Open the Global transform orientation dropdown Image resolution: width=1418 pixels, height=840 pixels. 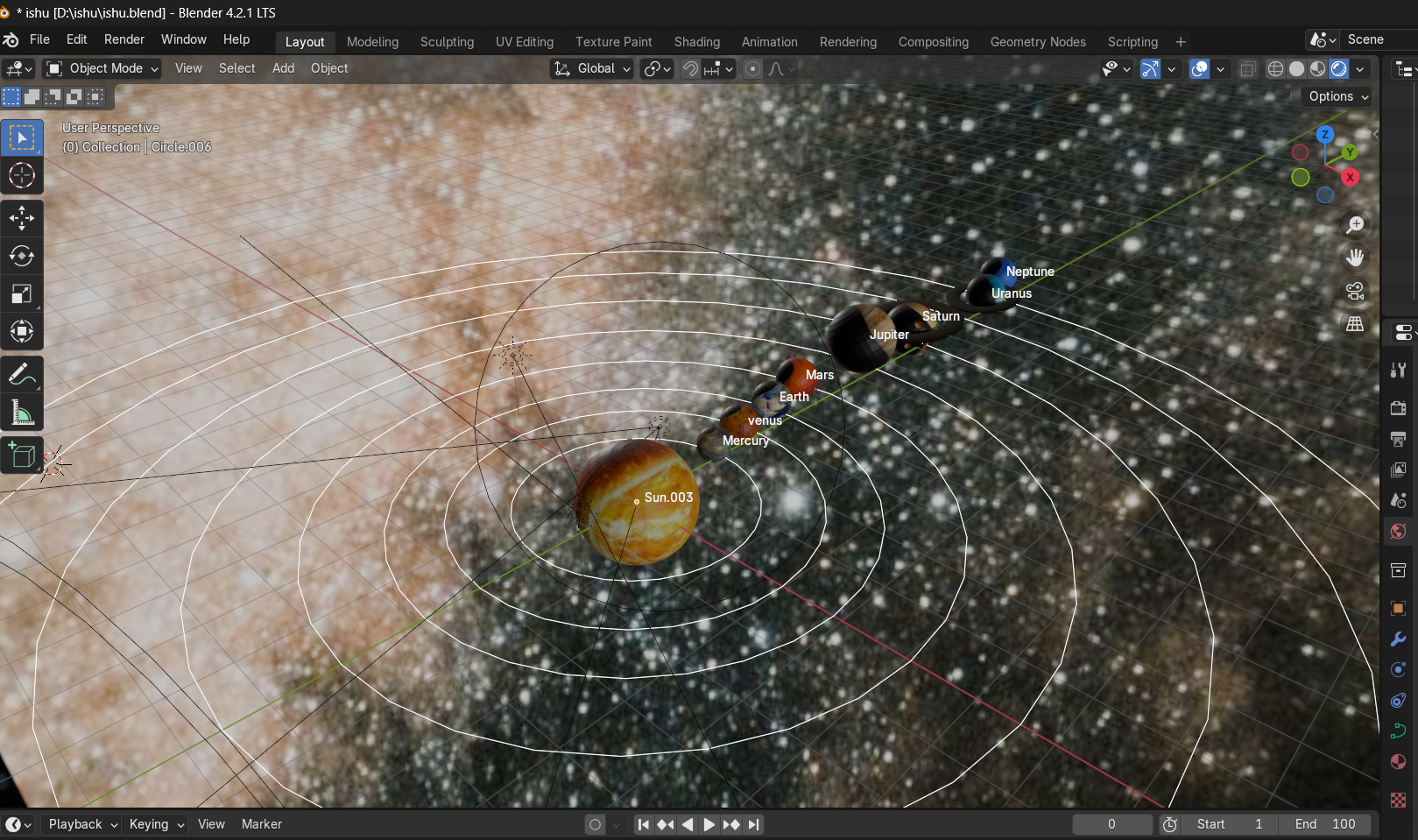pyautogui.click(x=593, y=68)
